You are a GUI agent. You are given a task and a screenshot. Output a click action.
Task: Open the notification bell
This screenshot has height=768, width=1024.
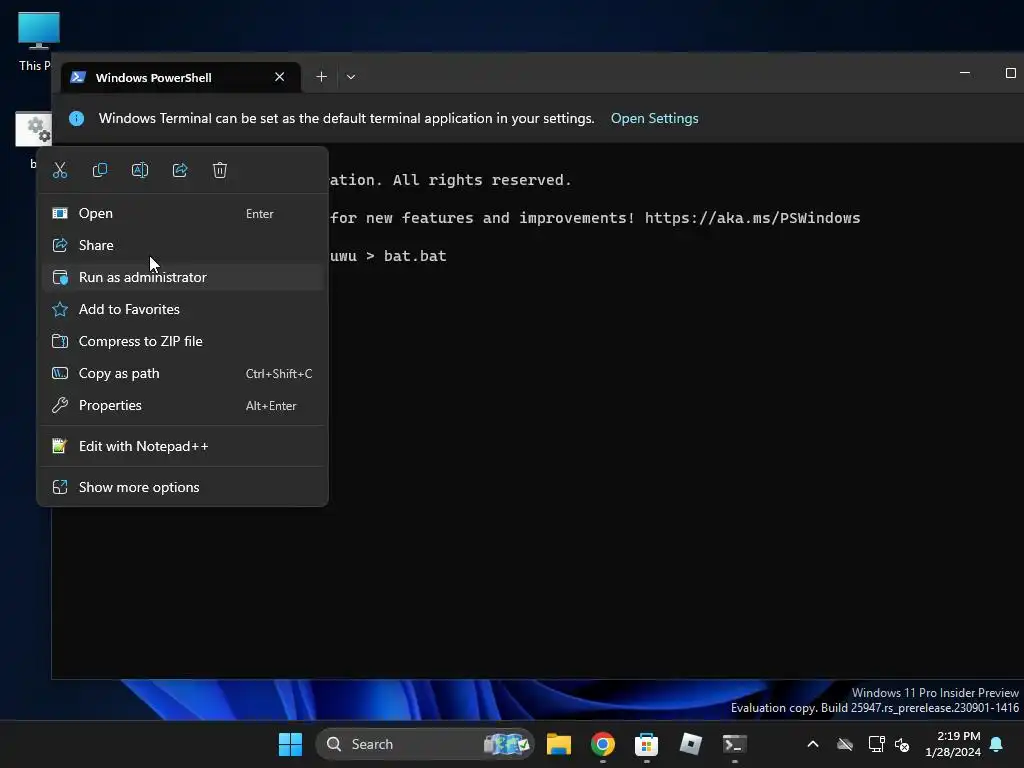click(x=997, y=744)
